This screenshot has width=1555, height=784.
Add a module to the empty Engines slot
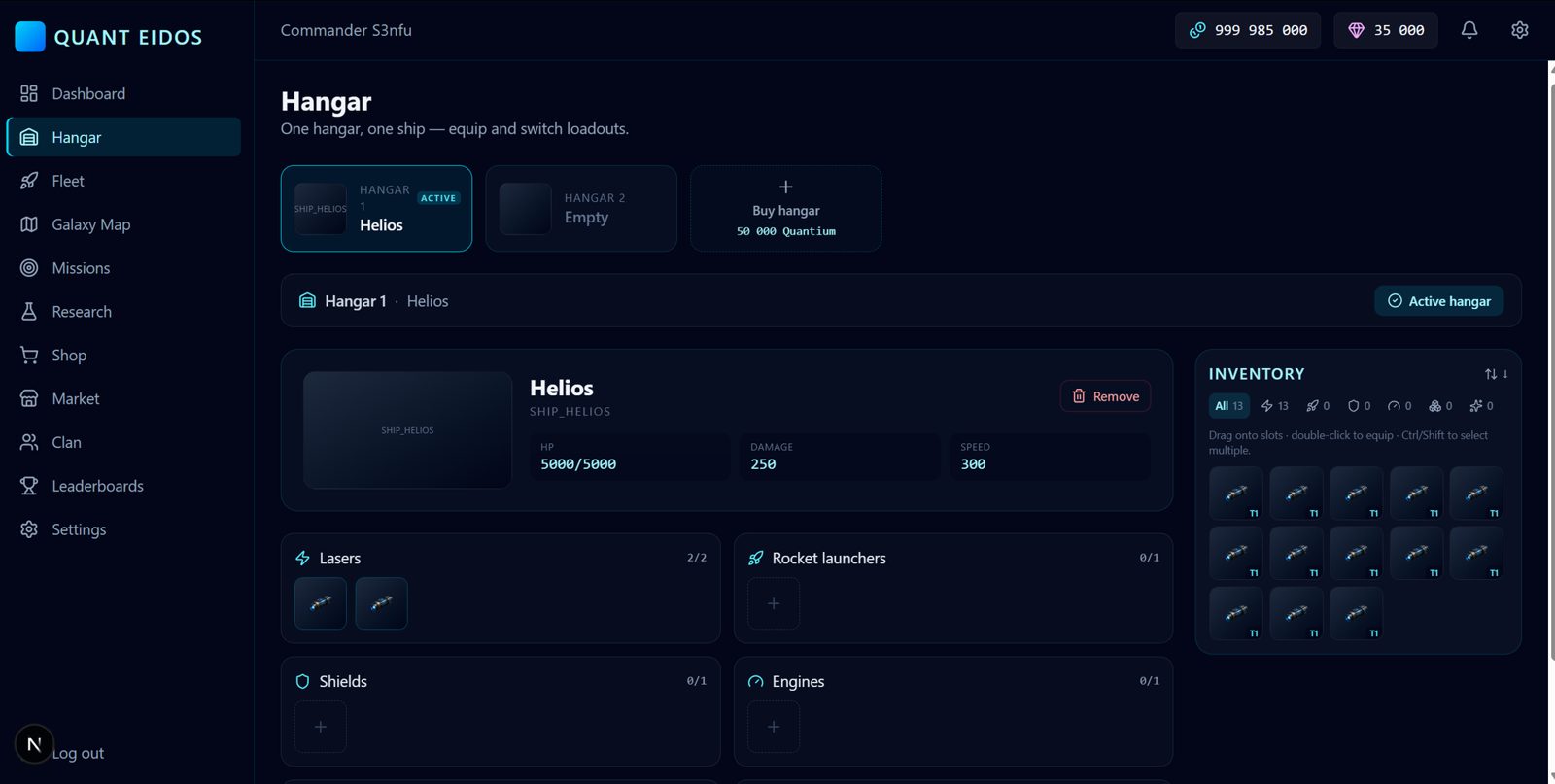pos(774,727)
